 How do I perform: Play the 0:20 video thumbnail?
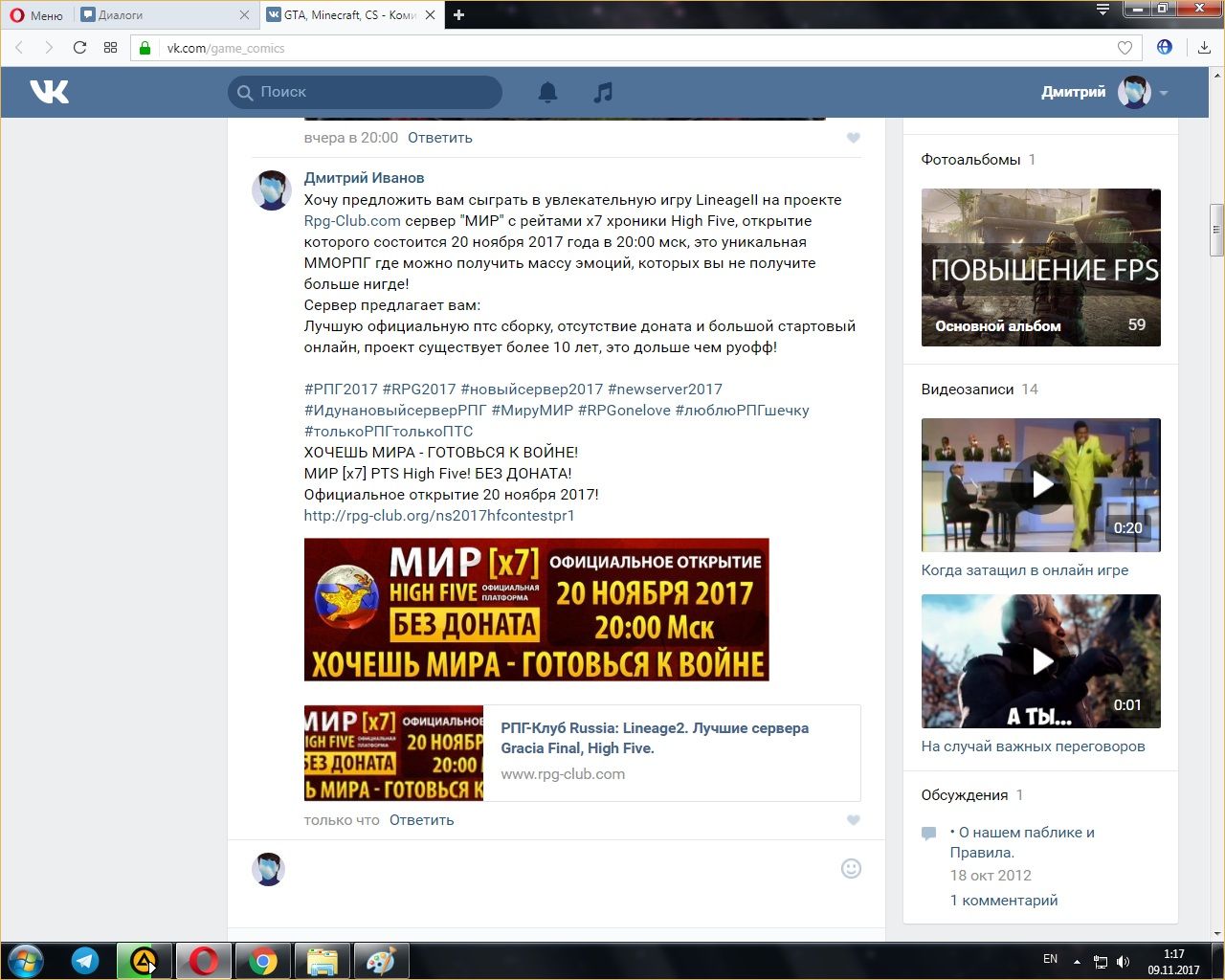pyautogui.click(x=1041, y=485)
